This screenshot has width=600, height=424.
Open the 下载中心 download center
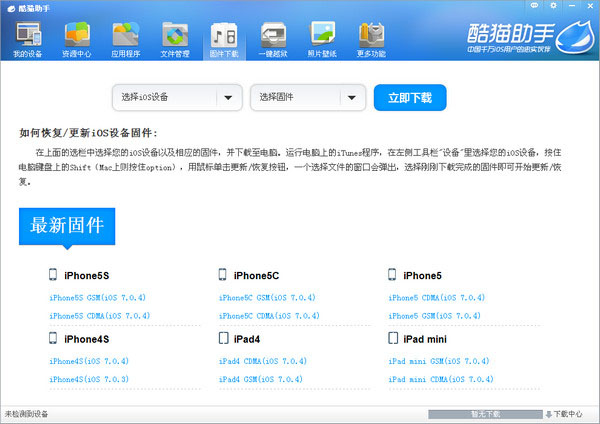pyautogui.click(x=568, y=414)
